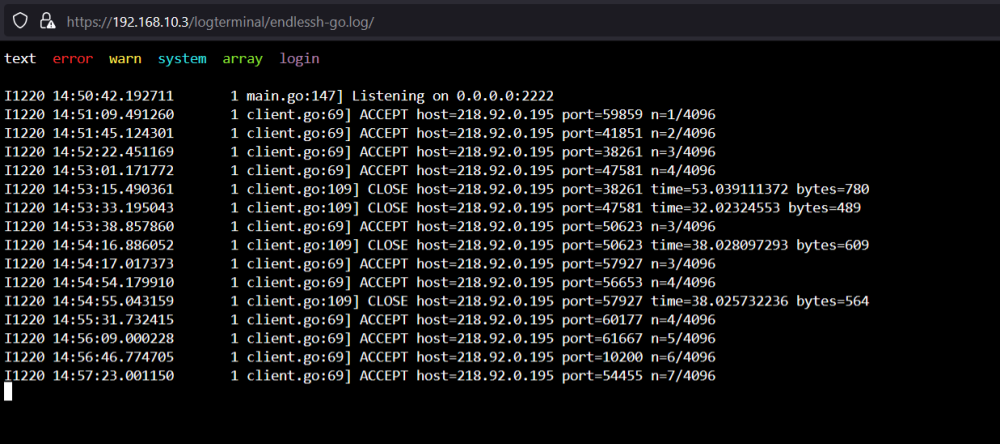Click the log line with port=56653
The image size is (1000, 444).
(x=360, y=283)
